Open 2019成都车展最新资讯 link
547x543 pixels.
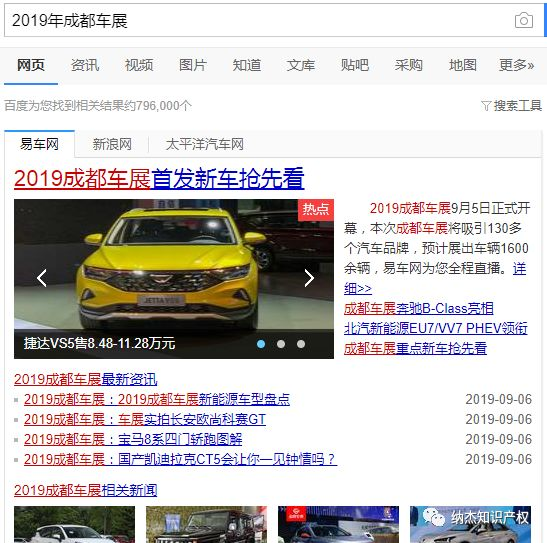pyautogui.click(x=85, y=379)
